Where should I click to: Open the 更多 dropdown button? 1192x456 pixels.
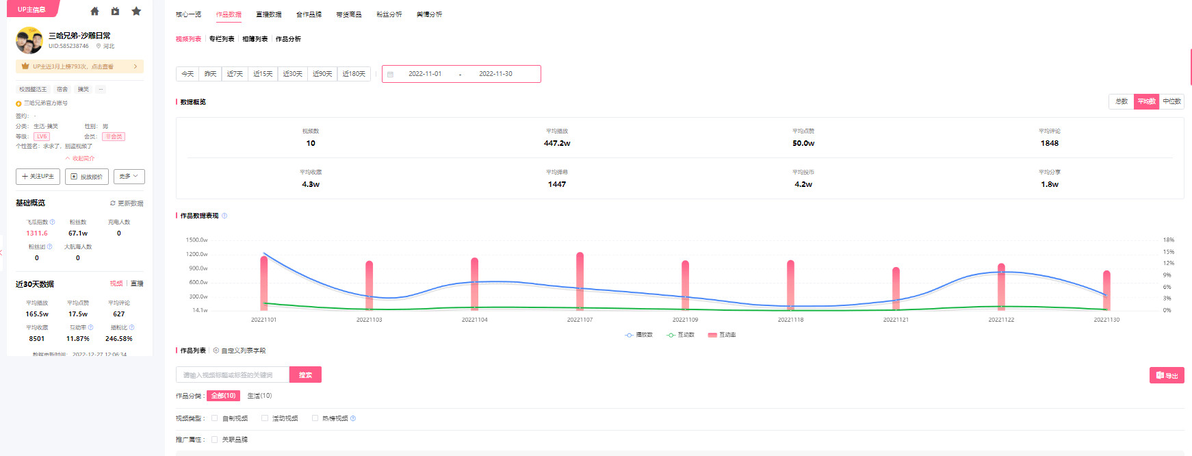pos(128,176)
